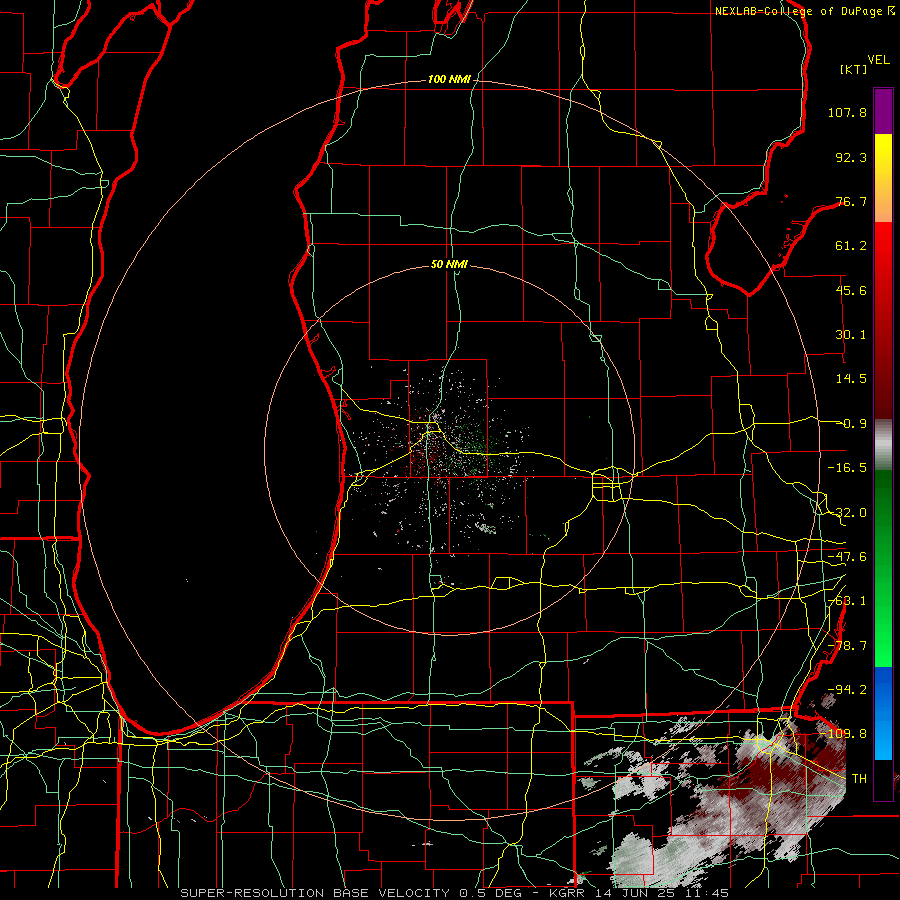Click the 30.1 velocity scale value
The width and height of the screenshot is (900, 900).
pyautogui.click(x=851, y=335)
